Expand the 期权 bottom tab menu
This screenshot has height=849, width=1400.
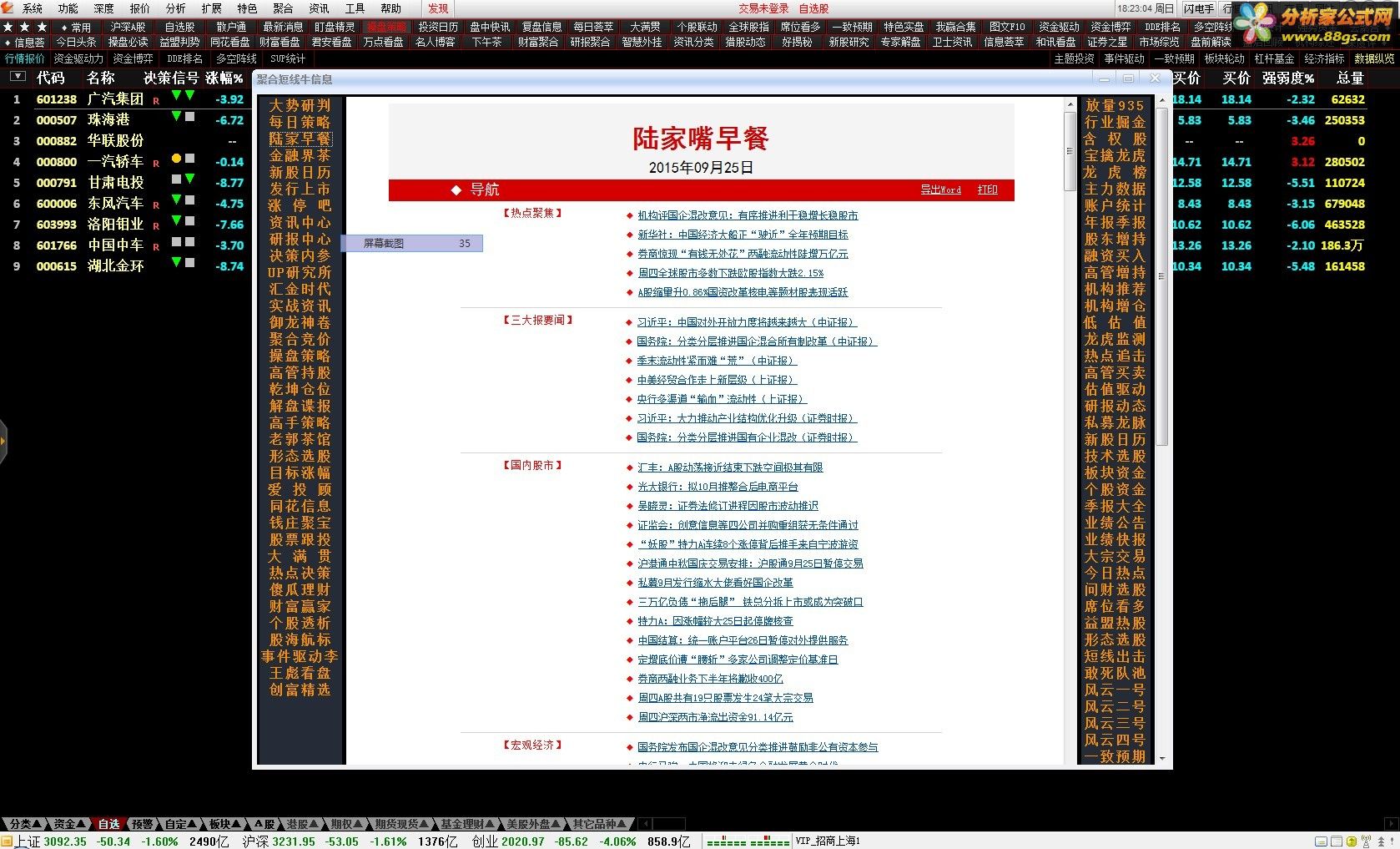345,824
